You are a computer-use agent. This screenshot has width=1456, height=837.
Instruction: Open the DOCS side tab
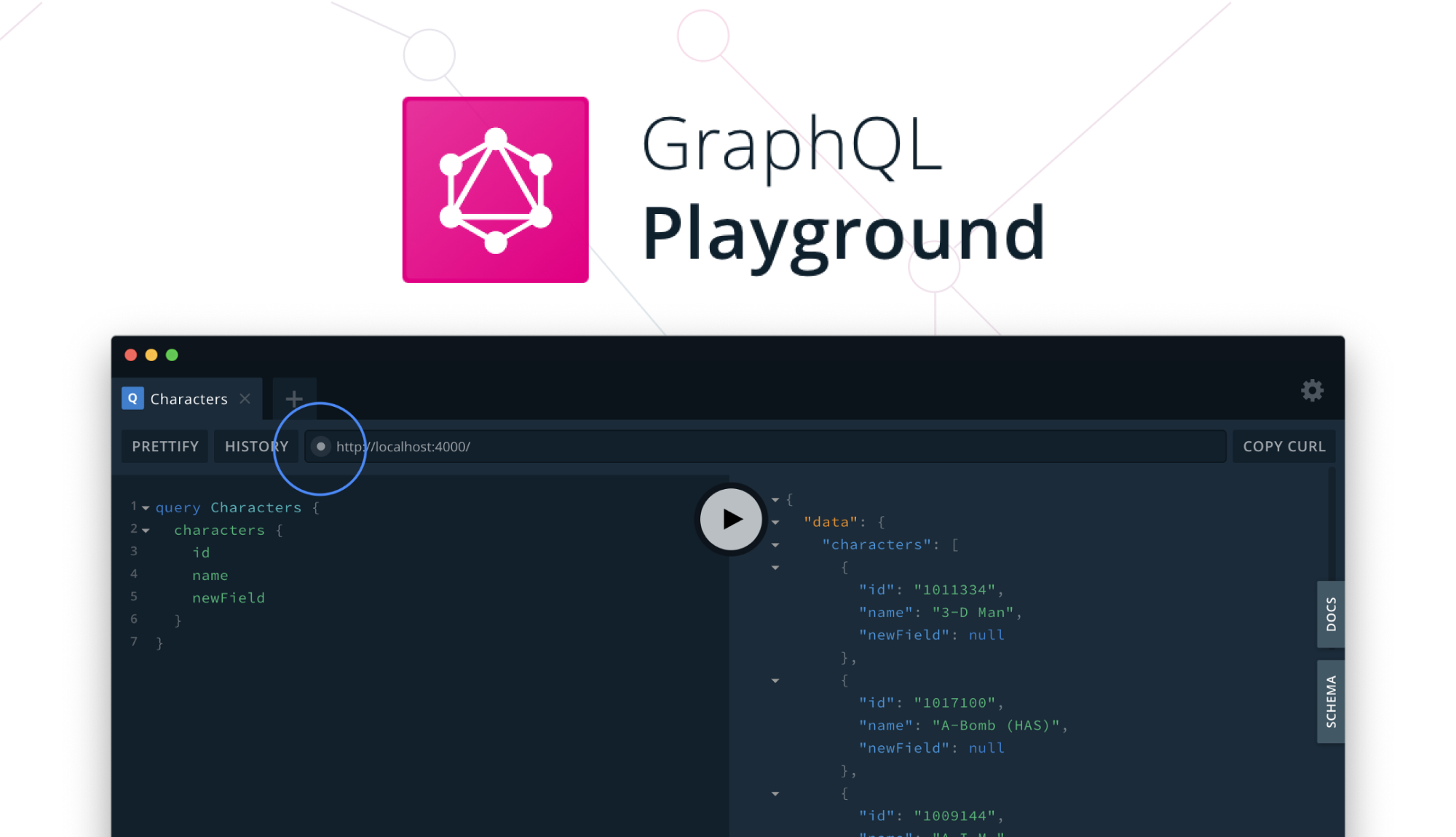(1331, 614)
